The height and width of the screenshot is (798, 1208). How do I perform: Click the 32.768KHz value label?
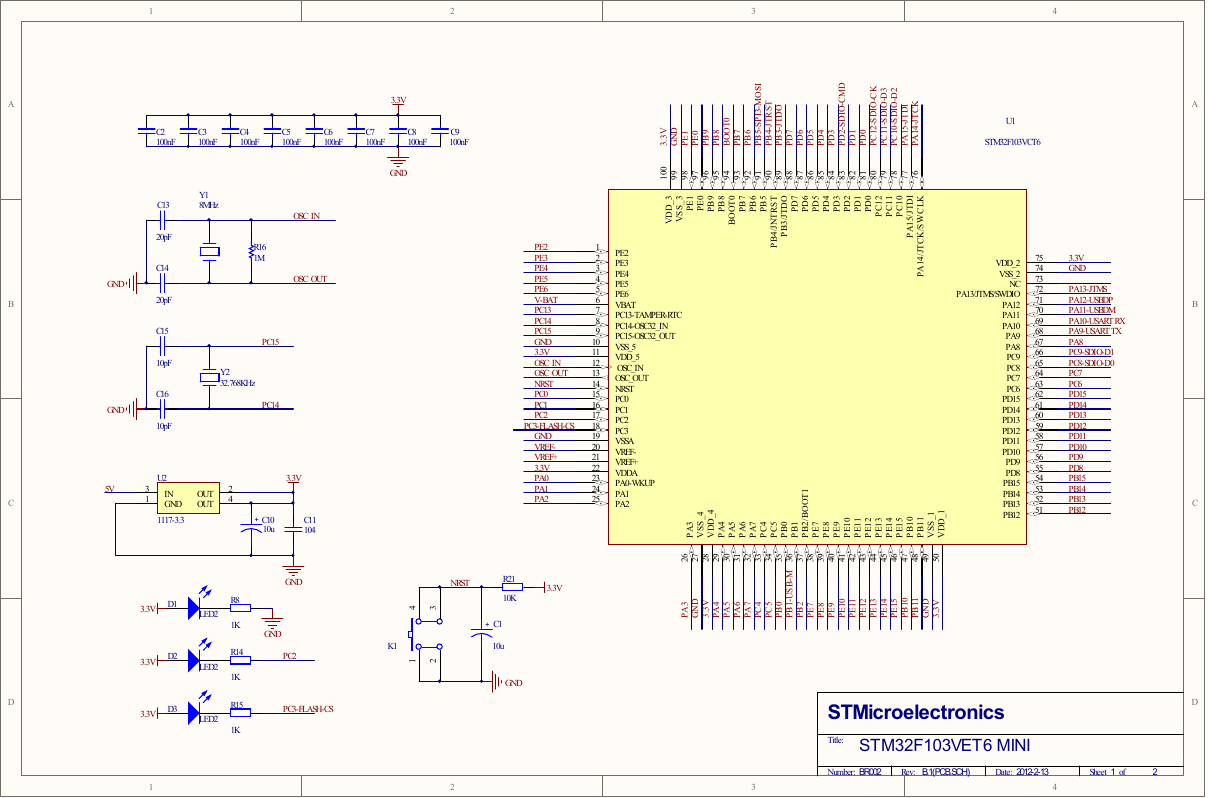coord(237,383)
